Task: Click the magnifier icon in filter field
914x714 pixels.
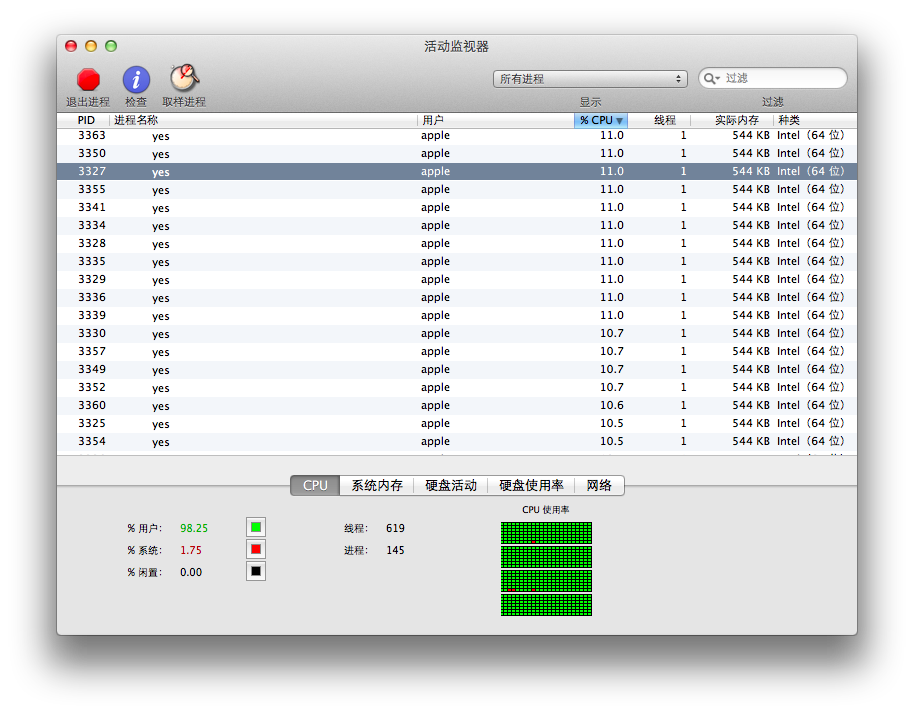Action: (711, 78)
